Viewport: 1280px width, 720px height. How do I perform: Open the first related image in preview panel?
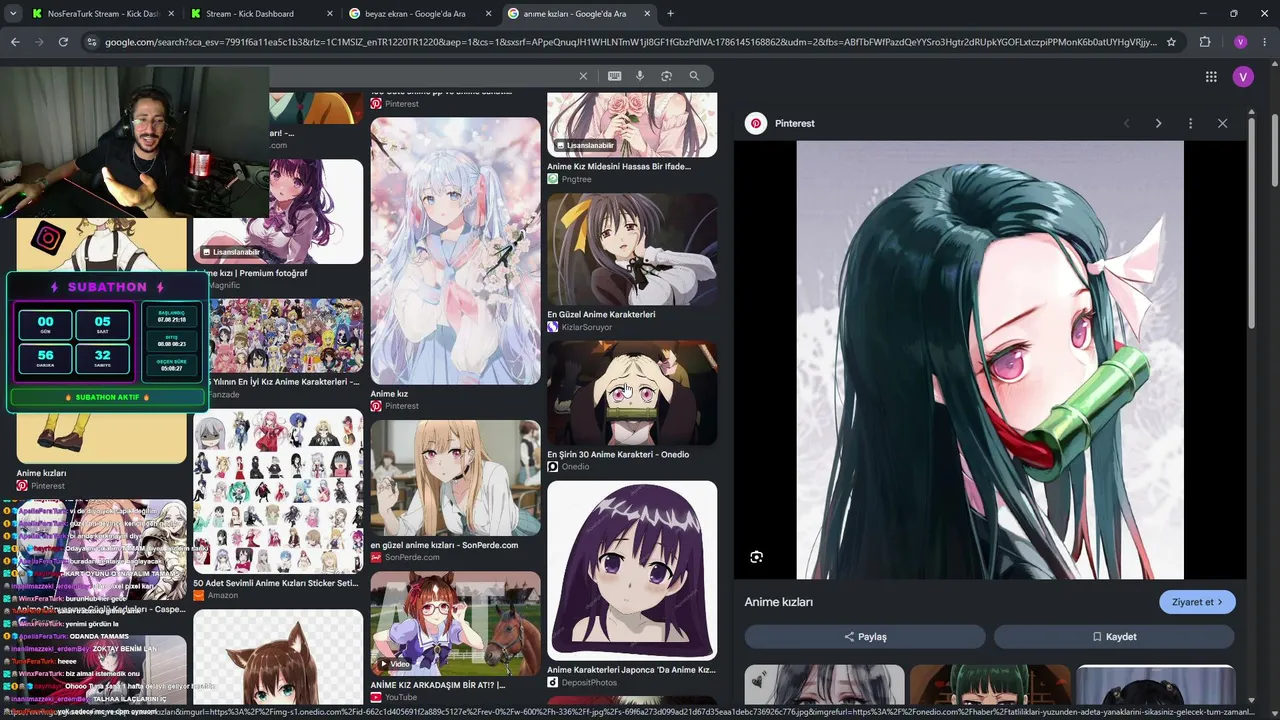[x=824, y=685]
